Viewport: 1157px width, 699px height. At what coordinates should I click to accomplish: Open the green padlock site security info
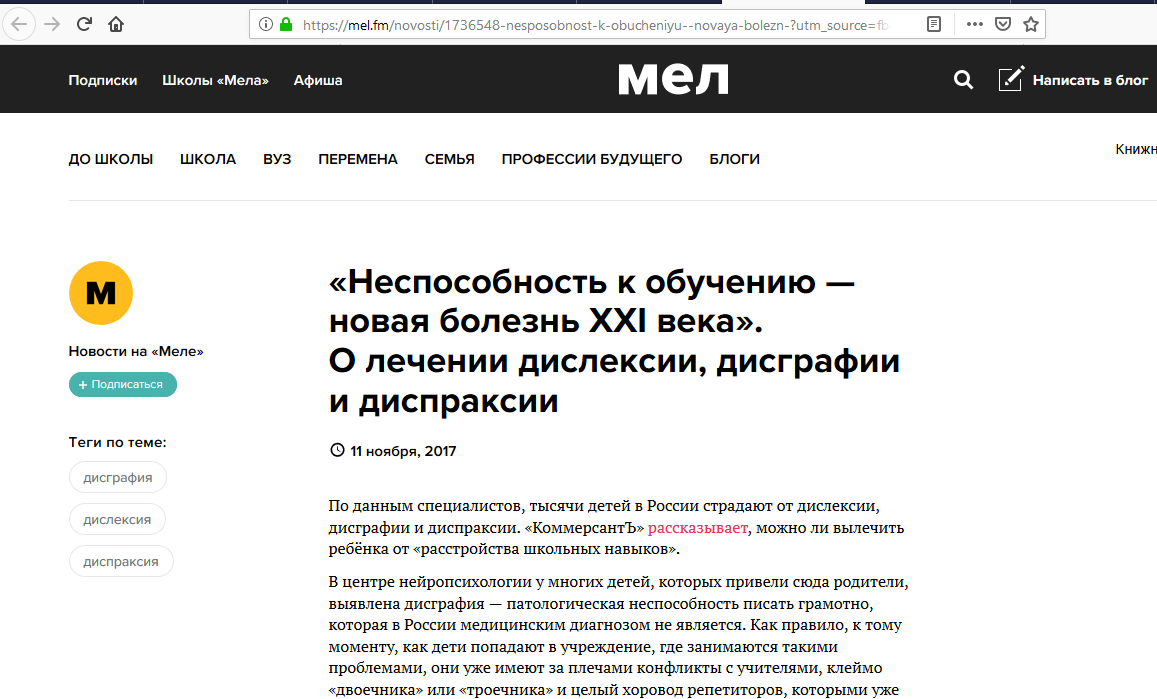tap(286, 24)
